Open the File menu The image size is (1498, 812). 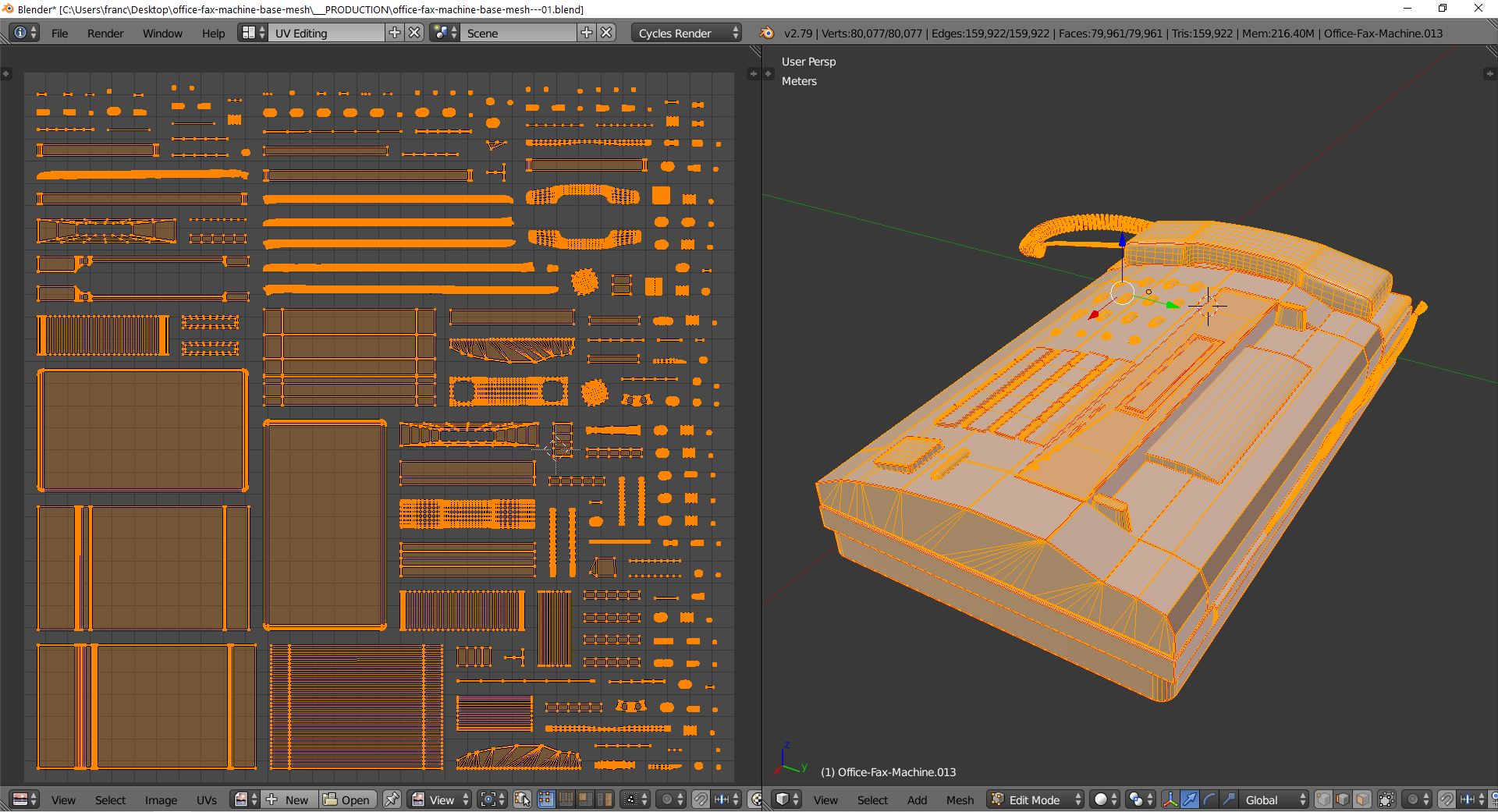(59, 33)
